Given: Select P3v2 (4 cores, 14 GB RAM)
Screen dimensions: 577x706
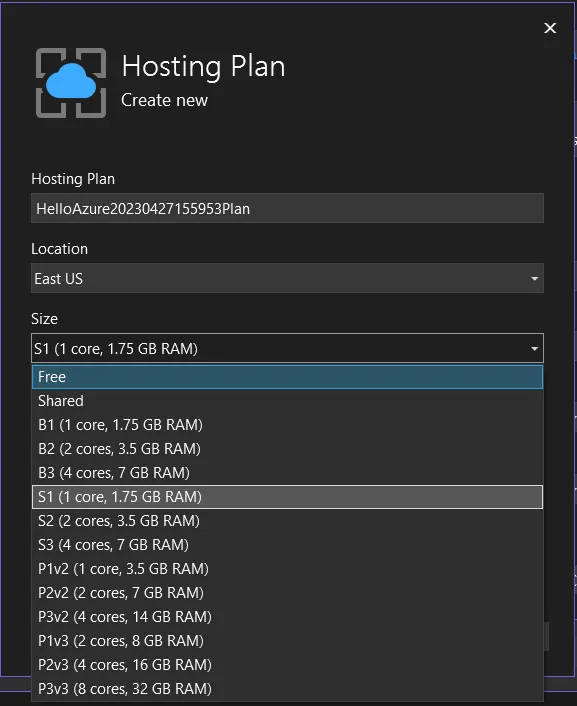Looking at the screenshot, I should pos(287,617).
